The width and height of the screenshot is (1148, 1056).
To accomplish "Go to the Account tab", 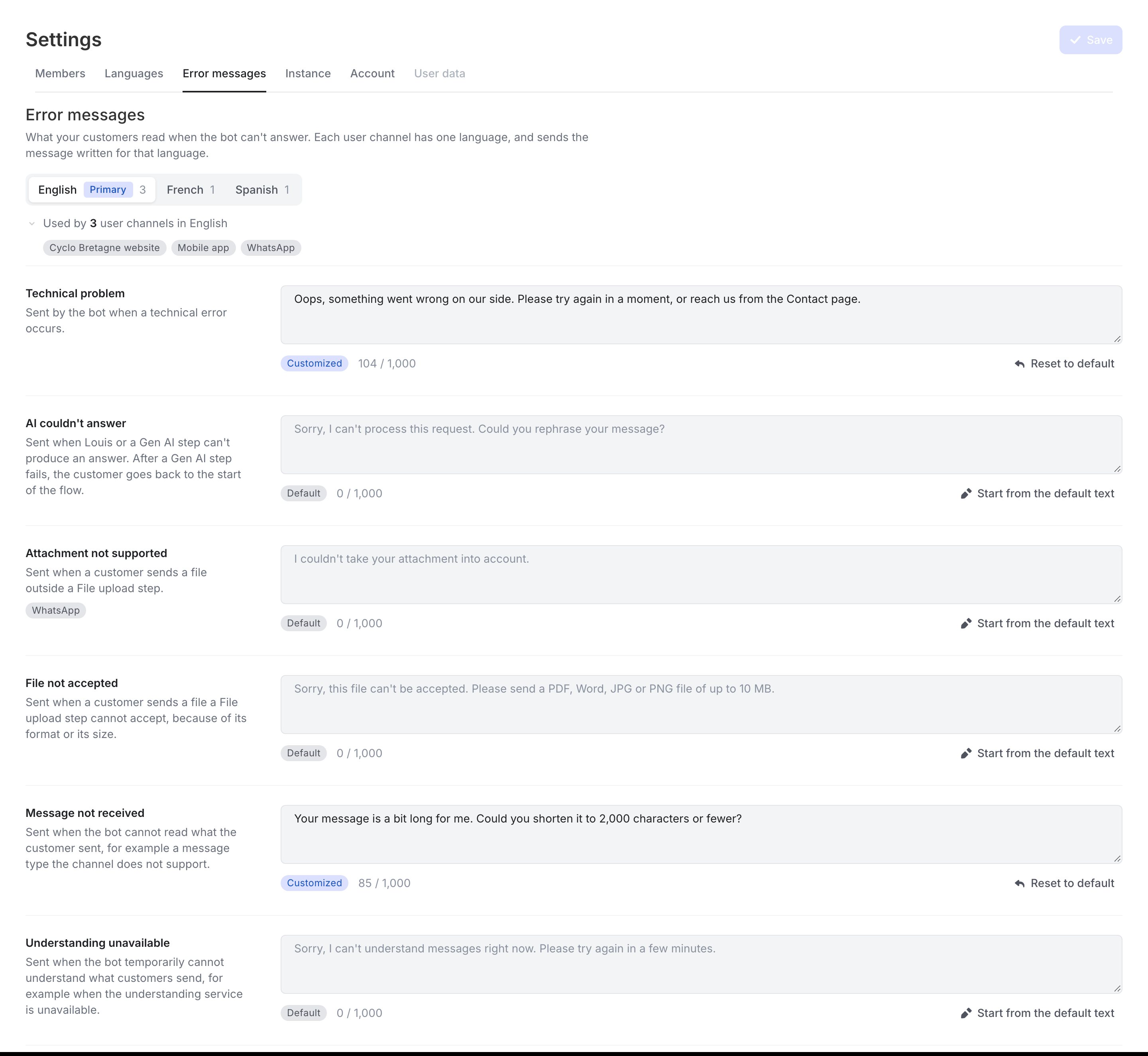I will click(x=372, y=74).
